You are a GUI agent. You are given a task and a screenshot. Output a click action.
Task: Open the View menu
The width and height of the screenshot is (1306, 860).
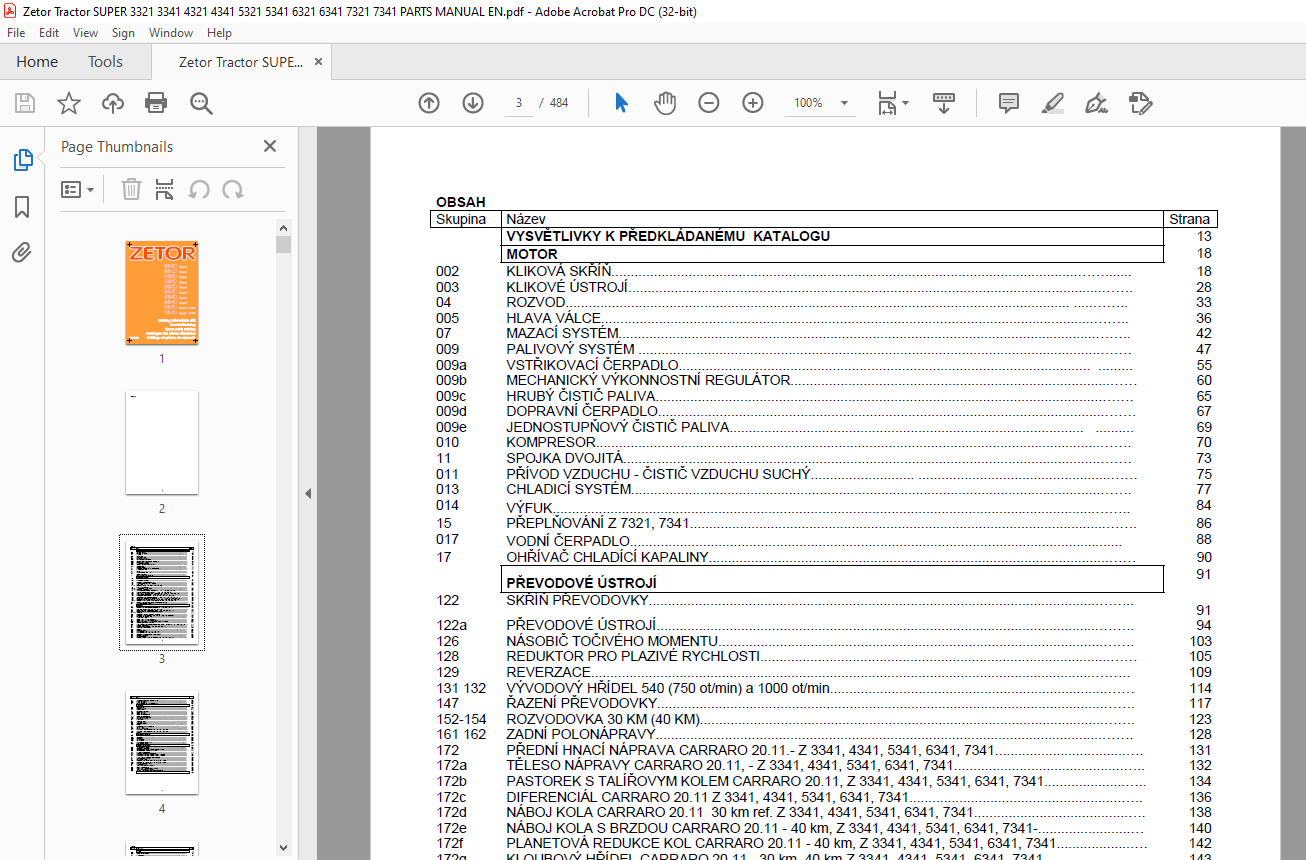pos(85,33)
